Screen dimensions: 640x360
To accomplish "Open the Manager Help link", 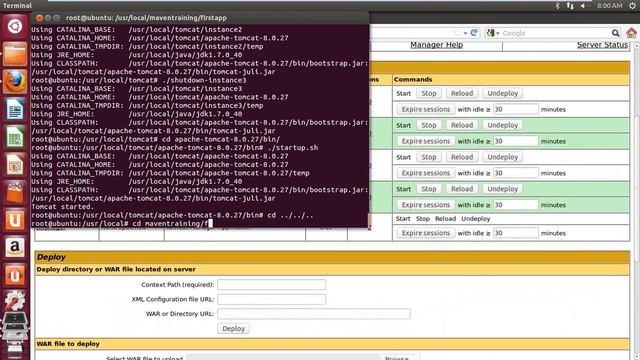I will click(436, 45).
